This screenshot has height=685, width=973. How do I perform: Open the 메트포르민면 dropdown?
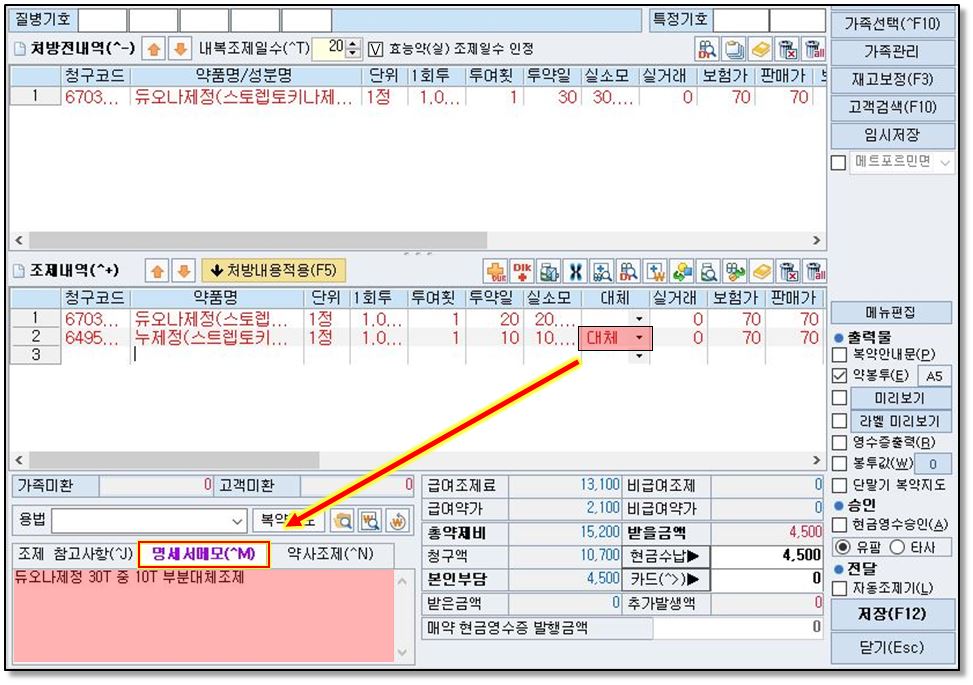click(x=945, y=162)
